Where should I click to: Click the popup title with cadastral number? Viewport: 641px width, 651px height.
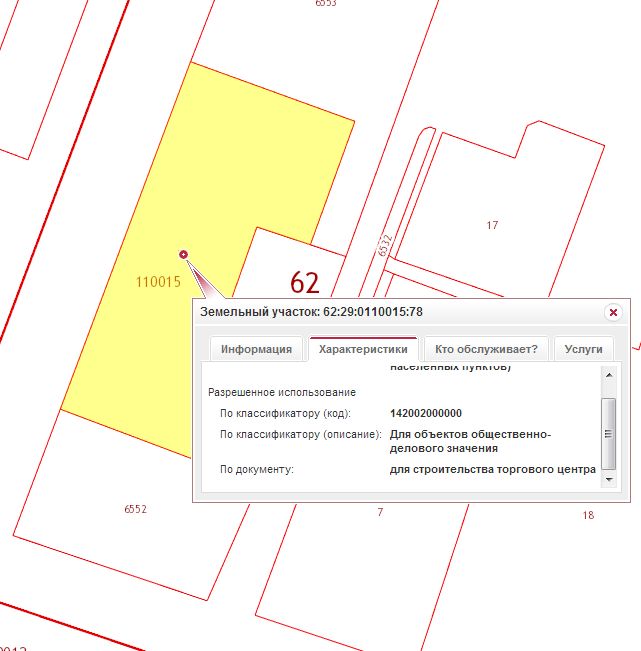point(312,312)
